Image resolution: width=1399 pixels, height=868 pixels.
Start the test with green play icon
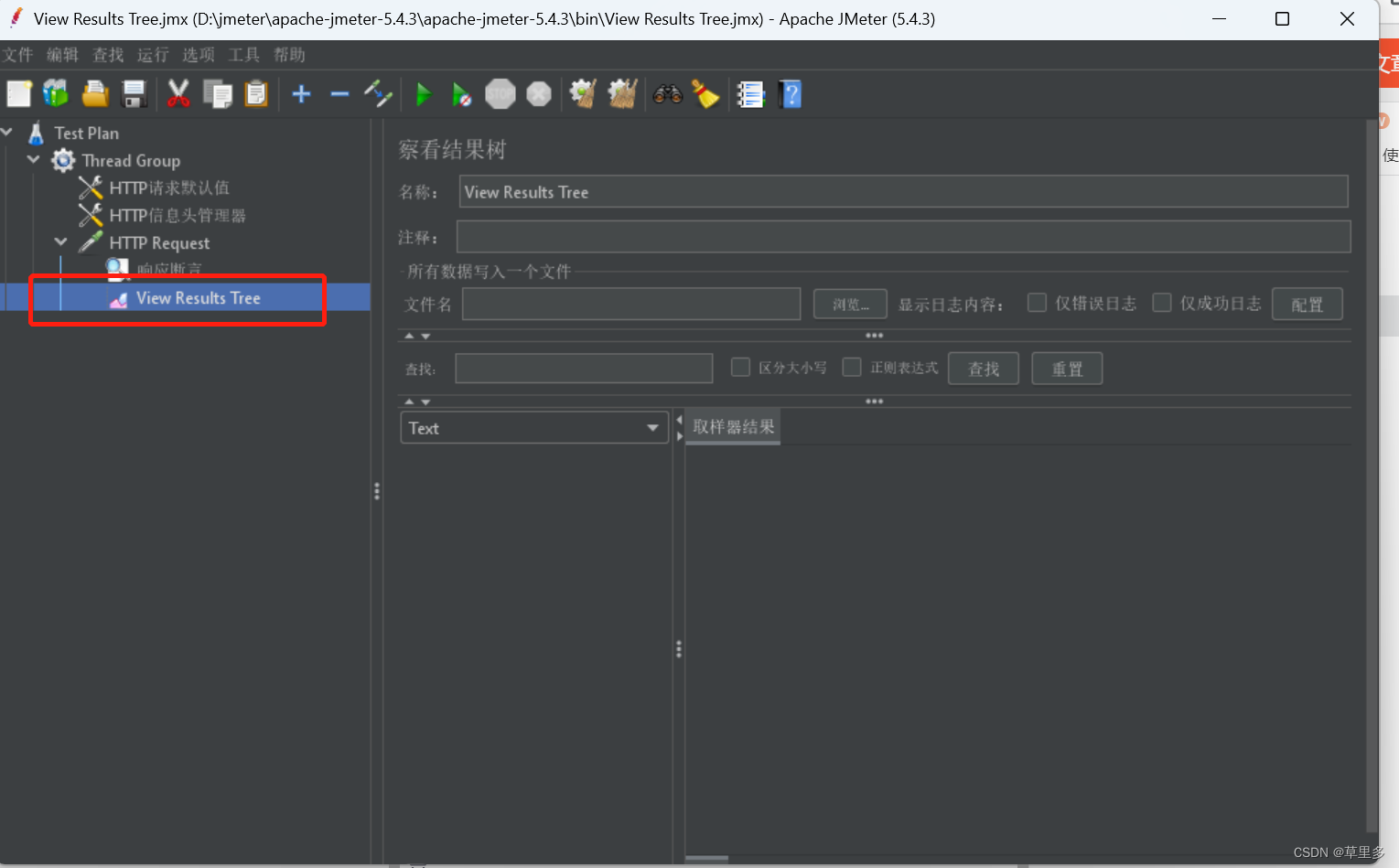pos(423,94)
